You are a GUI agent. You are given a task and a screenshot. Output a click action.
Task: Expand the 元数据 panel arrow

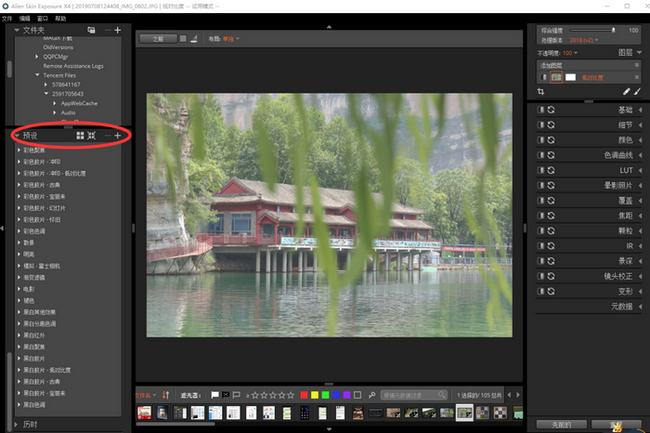[x=640, y=307]
